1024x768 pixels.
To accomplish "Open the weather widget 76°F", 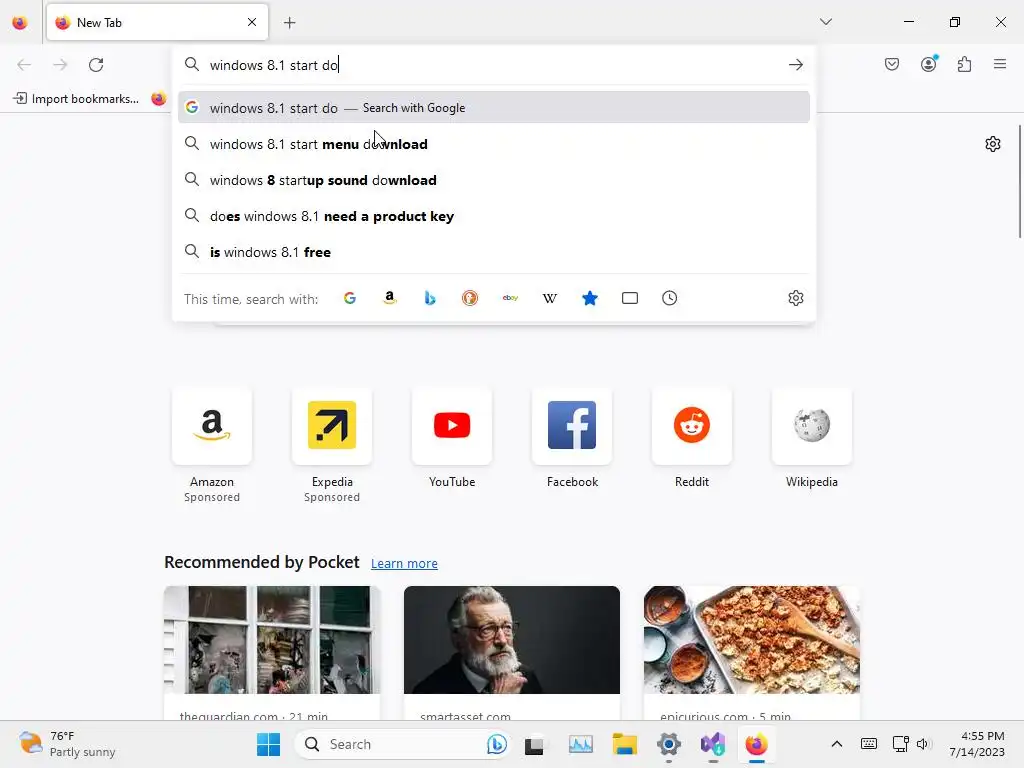I will tap(67, 744).
